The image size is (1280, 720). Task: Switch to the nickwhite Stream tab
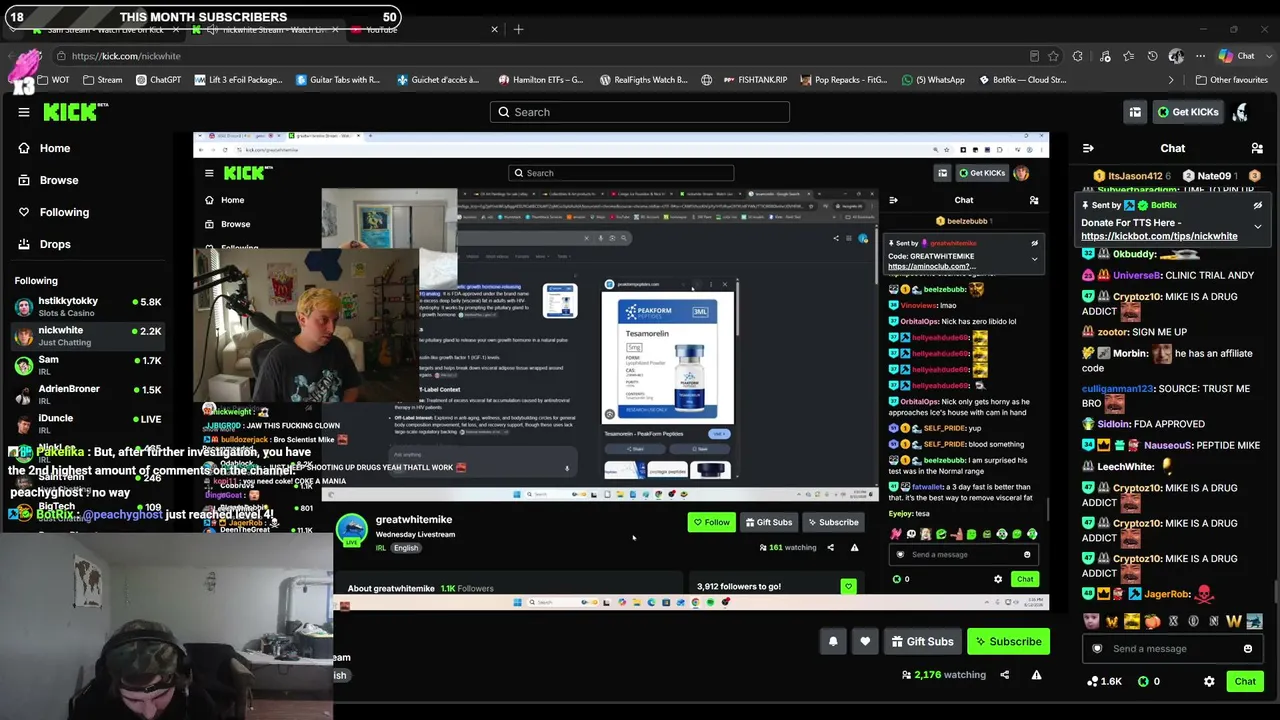click(267, 30)
